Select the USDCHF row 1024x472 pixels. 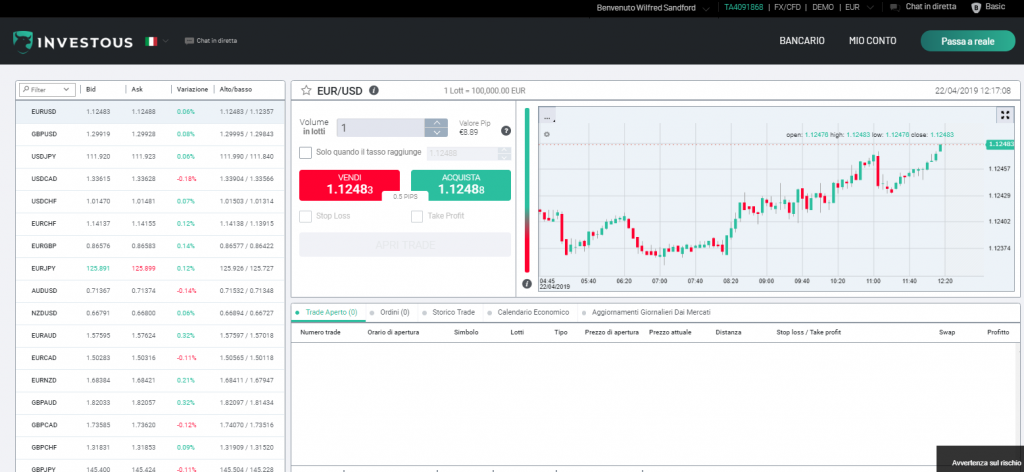pyautogui.click(x=150, y=201)
